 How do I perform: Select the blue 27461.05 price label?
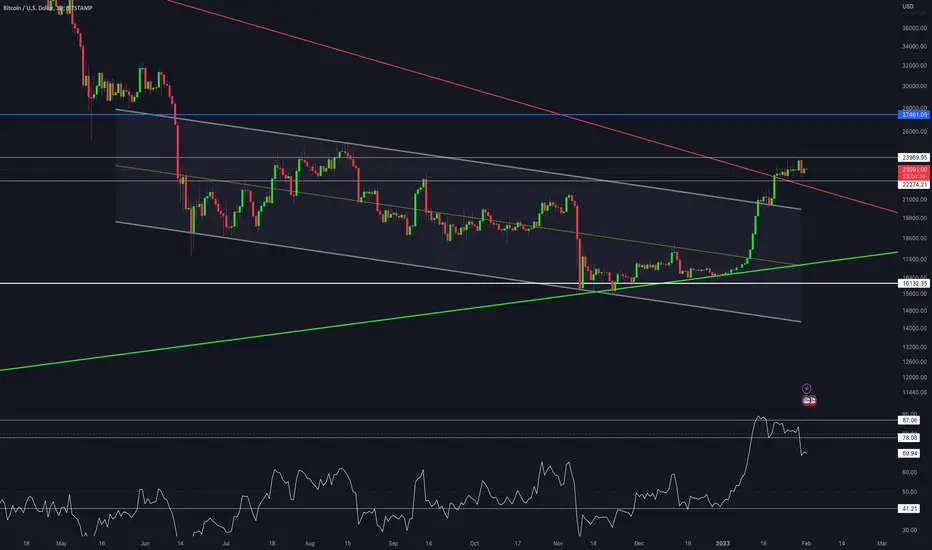pos(914,115)
